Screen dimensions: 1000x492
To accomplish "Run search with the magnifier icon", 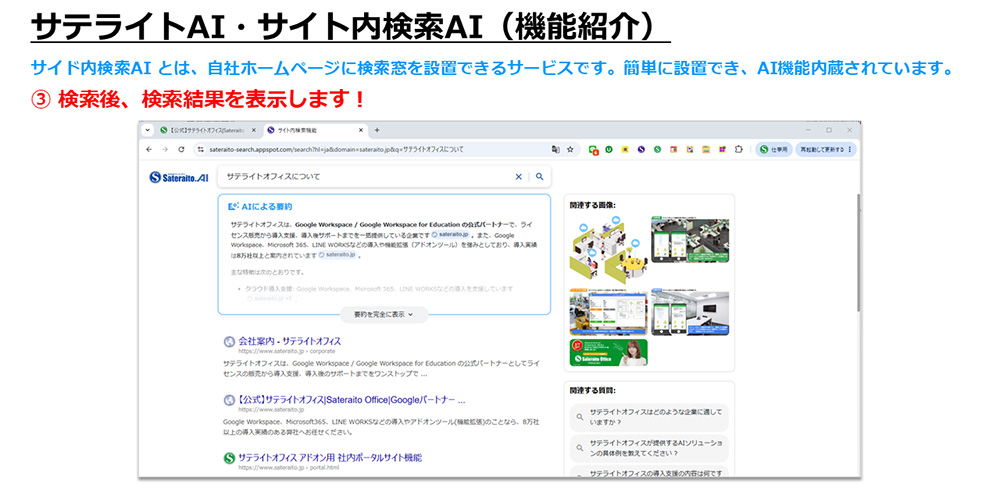I will click(x=540, y=177).
